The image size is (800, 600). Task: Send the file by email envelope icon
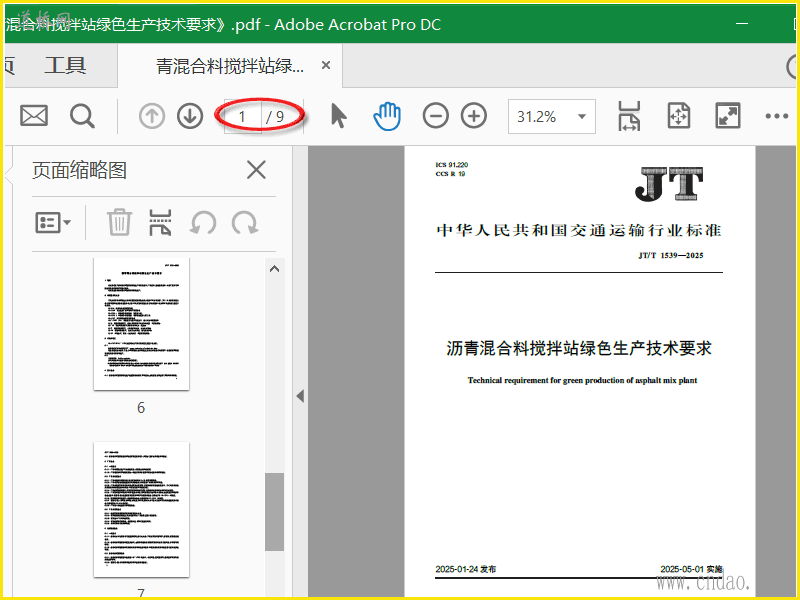(x=34, y=116)
